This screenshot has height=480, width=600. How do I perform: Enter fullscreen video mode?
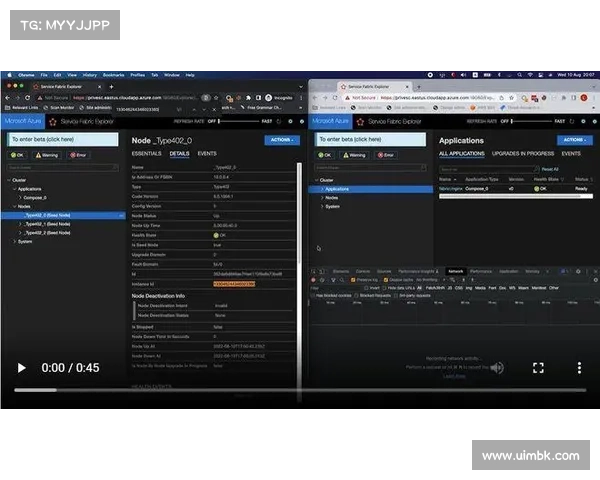point(538,368)
